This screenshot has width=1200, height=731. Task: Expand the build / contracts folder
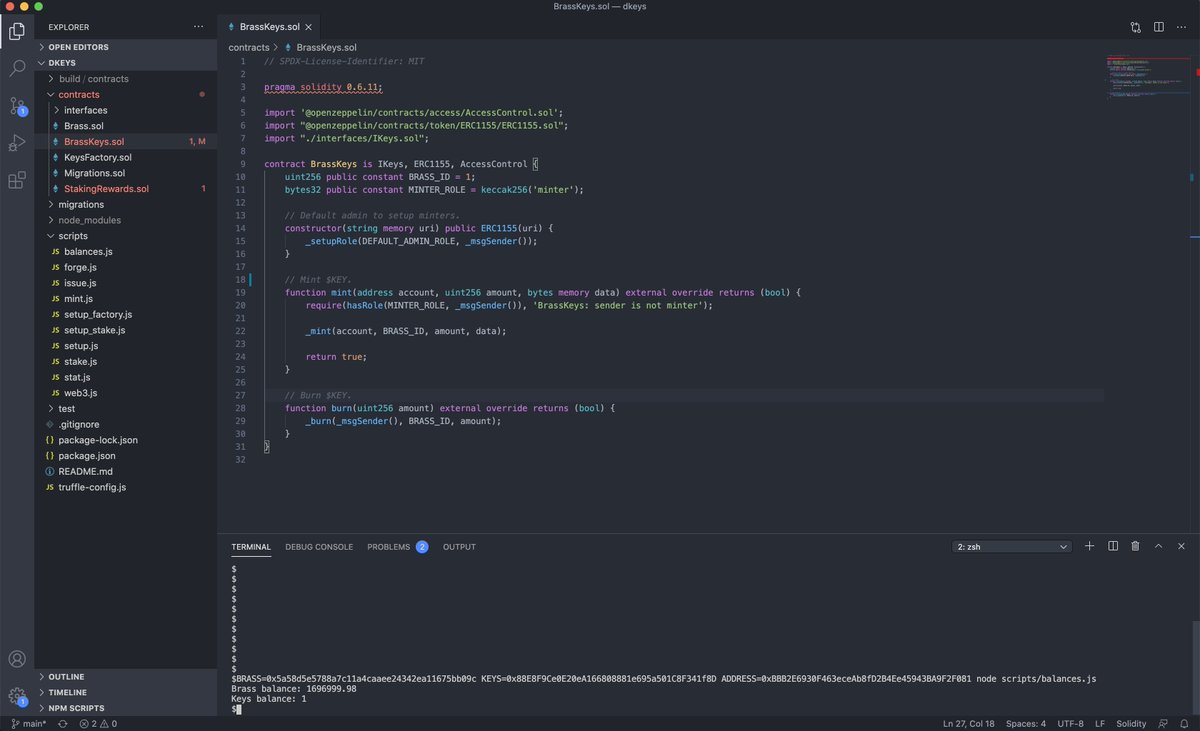point(126,79)
